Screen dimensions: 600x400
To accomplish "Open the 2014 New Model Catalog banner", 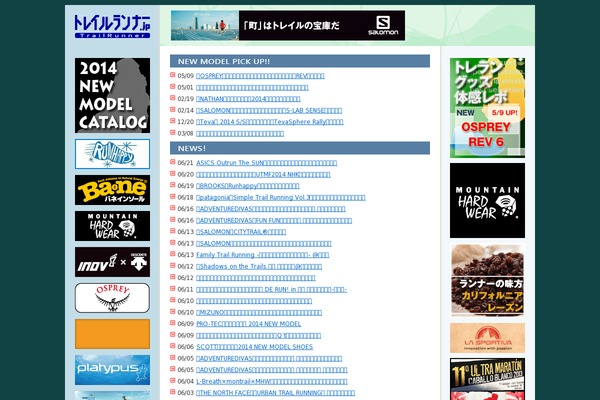I will [x=112, y=95].
